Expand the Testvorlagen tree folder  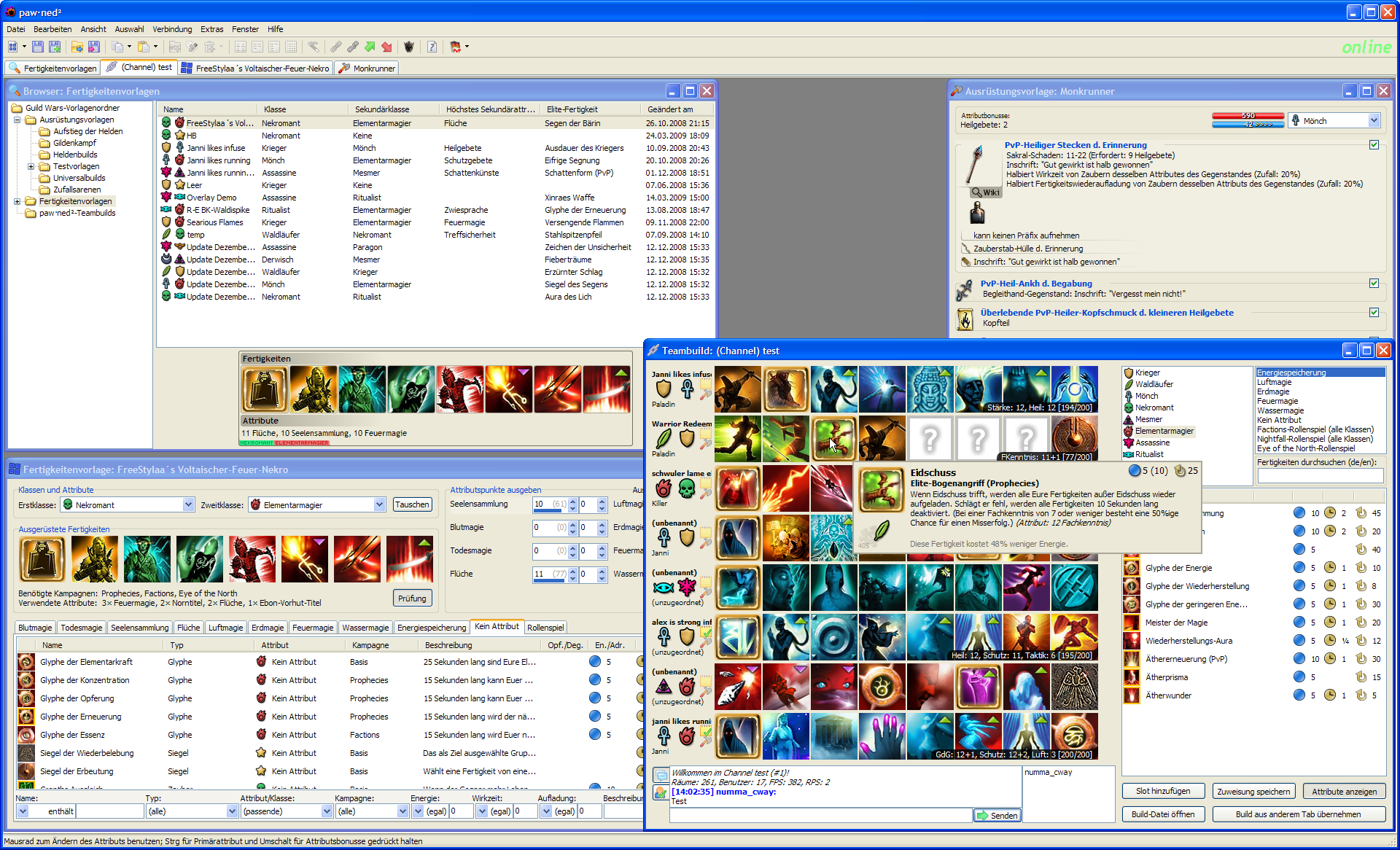pyautogui.click(x=31, y=166)
